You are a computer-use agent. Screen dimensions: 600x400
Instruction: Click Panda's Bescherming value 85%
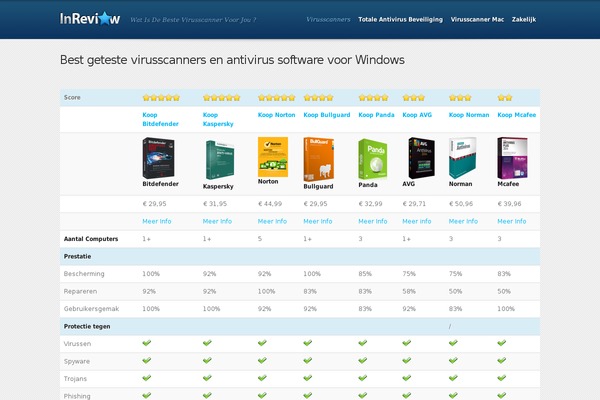[x=365, y=274]
